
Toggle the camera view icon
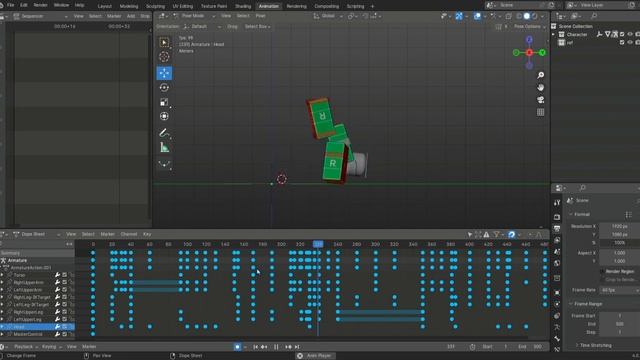pyautogui.click(x=540, y=100)
